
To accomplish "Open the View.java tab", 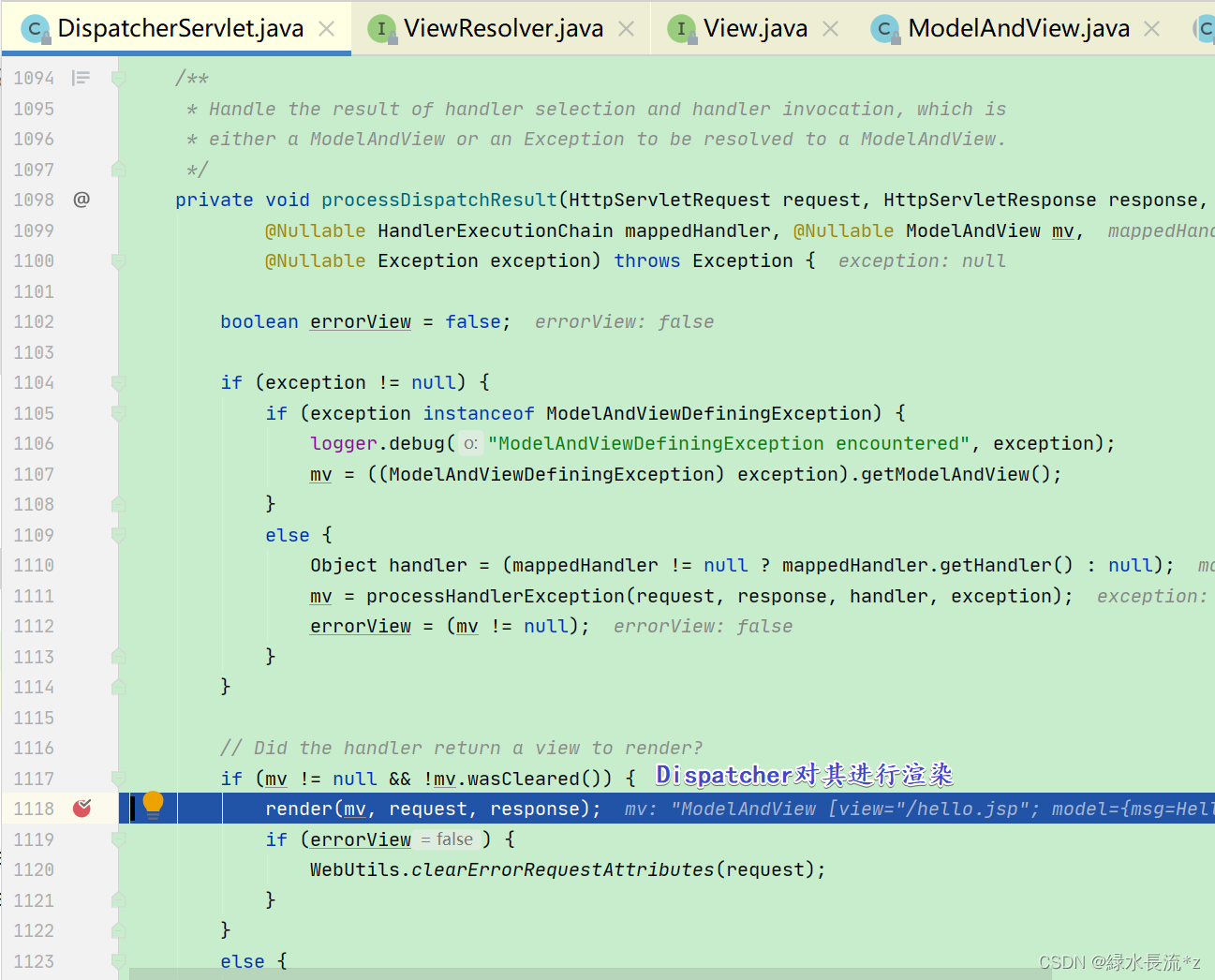I will pyautogui.click(x=755, y=28).
